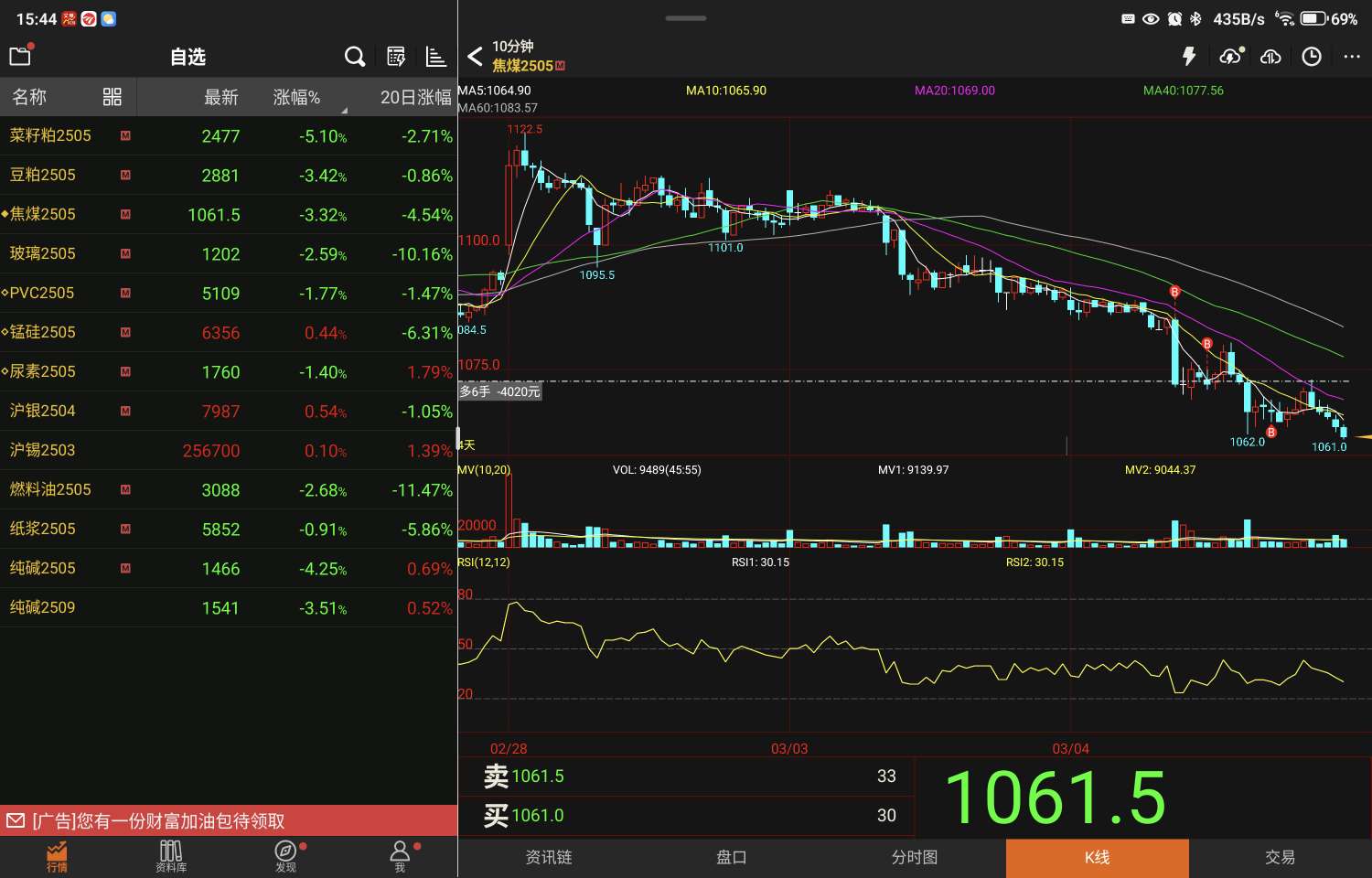
Task: Tap the 买 1061.0 bid row
Action: pos(686,816)
